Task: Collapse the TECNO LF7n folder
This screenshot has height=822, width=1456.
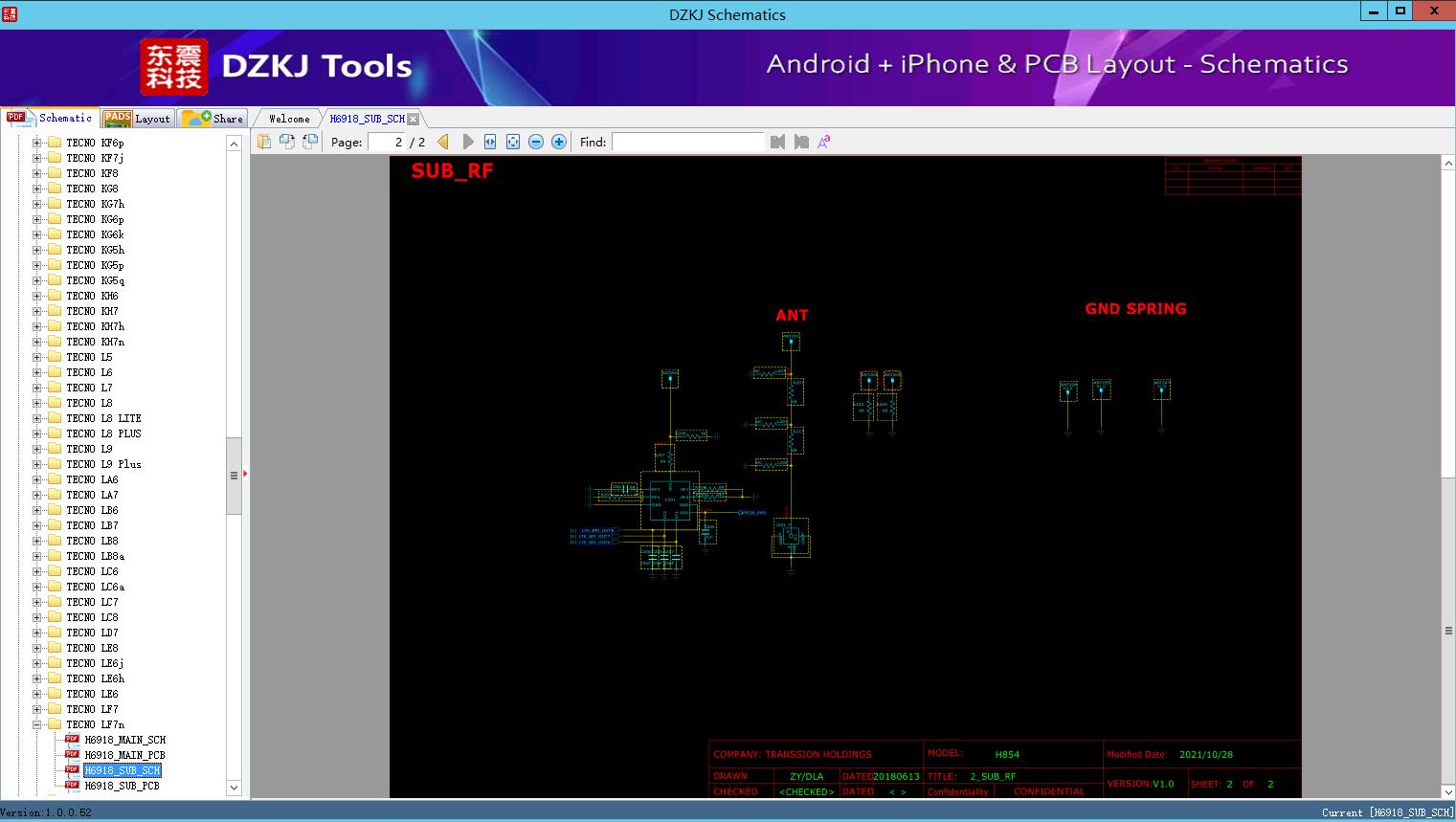Action: coord(36,724)
